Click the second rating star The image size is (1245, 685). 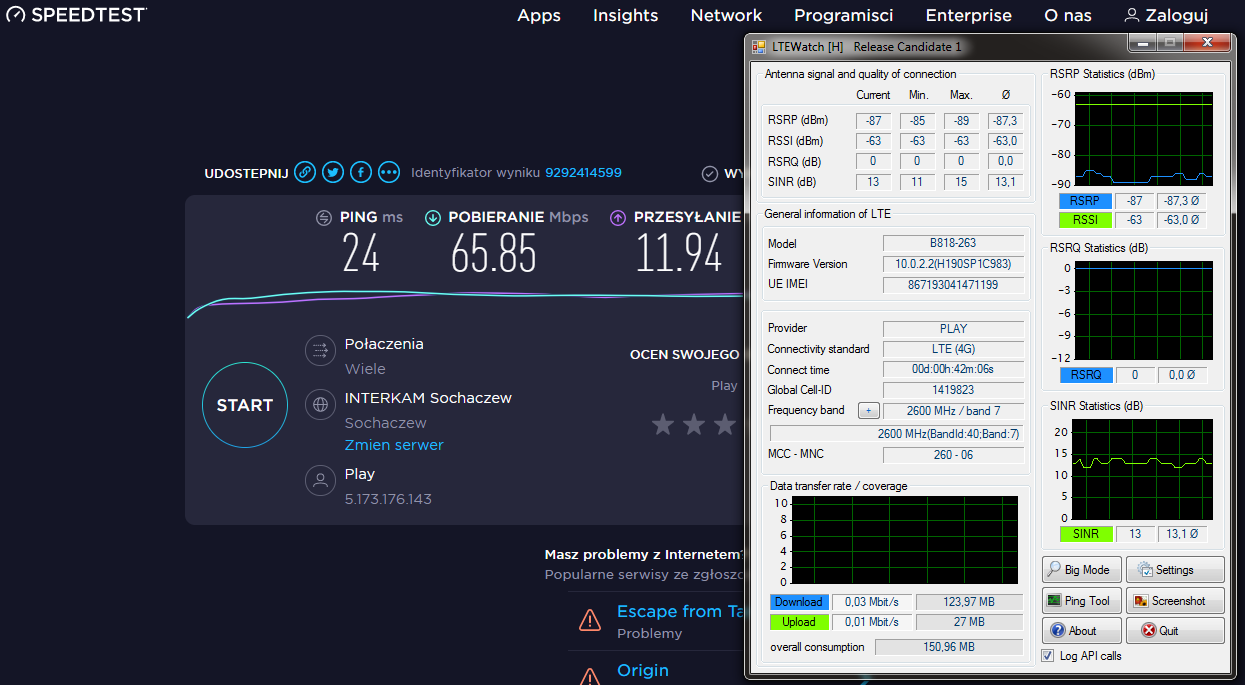694,425
